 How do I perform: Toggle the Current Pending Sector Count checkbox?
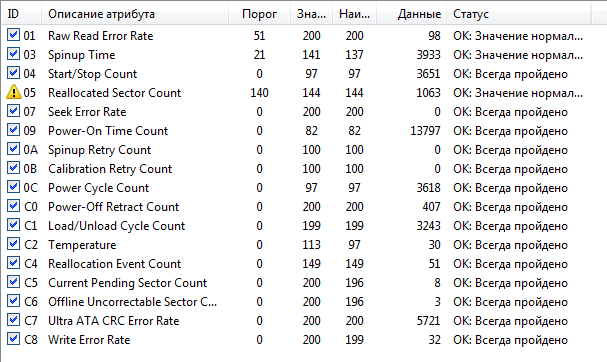tap(13, 282)
